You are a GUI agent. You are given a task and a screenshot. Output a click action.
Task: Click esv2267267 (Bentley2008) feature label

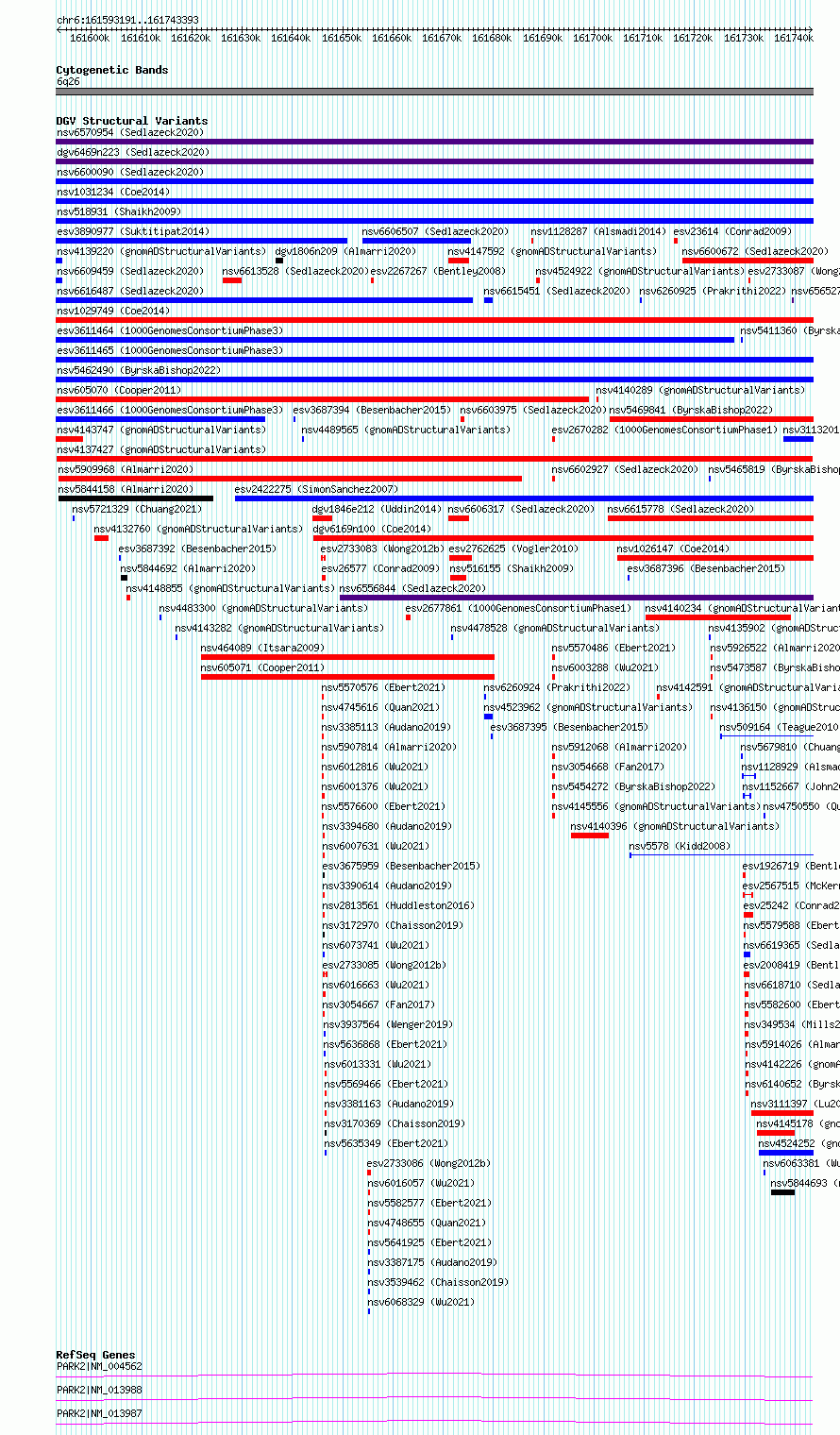437,271
